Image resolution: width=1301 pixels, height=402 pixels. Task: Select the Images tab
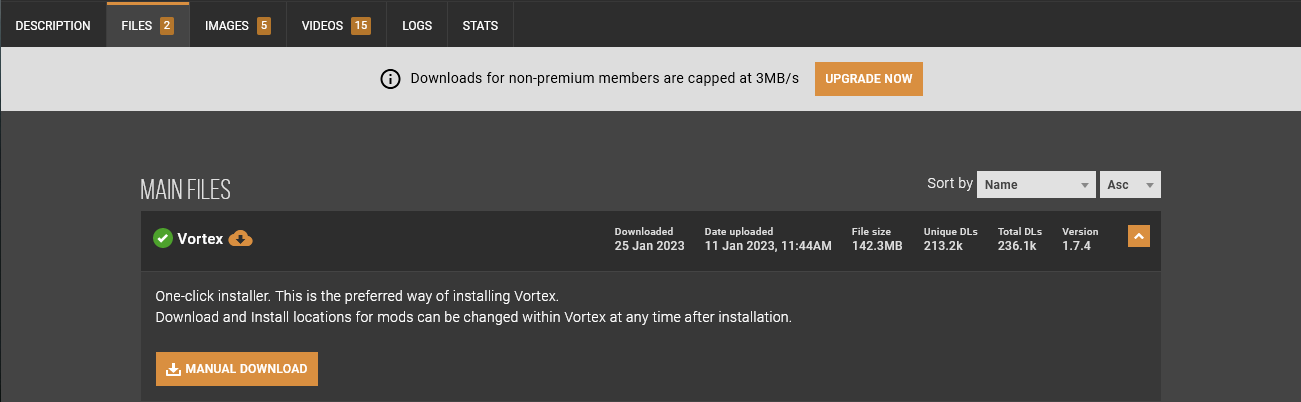click(x=227, y=25)
